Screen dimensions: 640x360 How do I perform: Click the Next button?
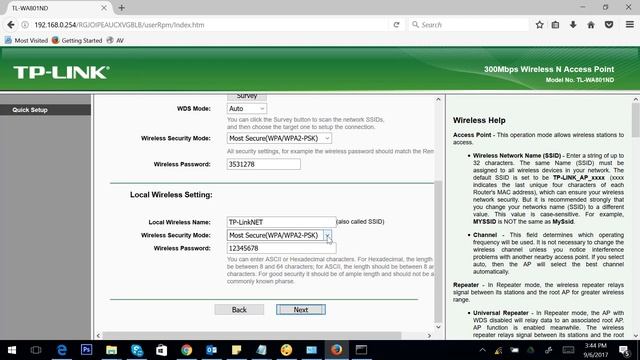(x=301, y=310)
